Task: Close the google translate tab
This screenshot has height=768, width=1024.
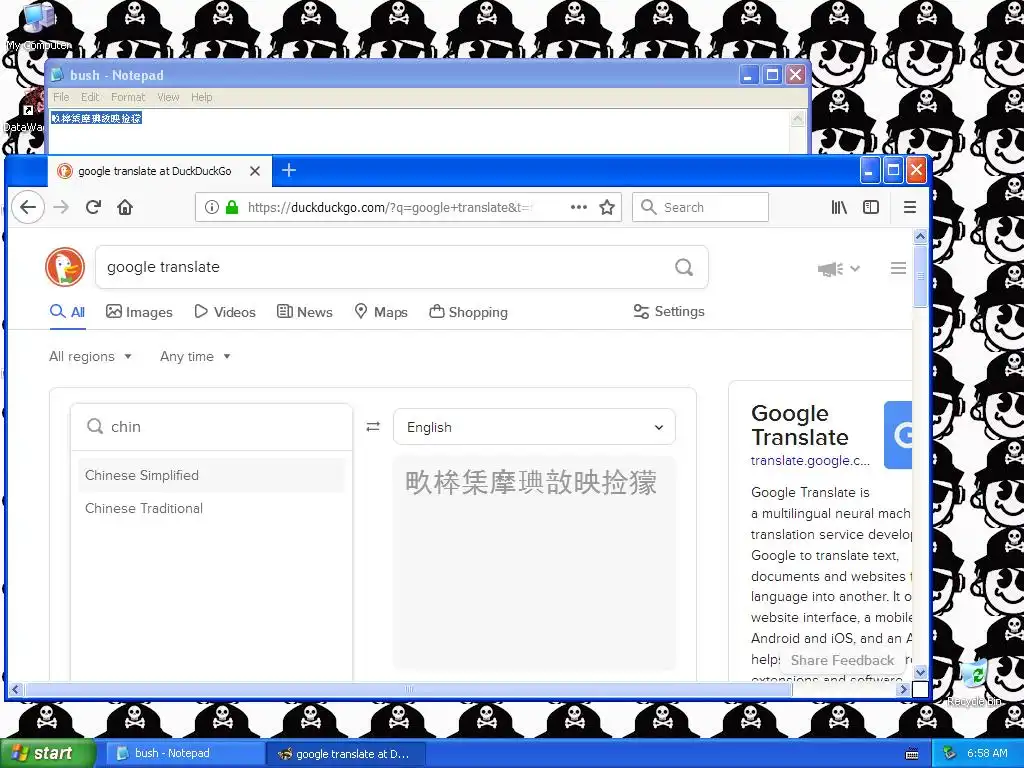Action: click(x=255, y=171)
